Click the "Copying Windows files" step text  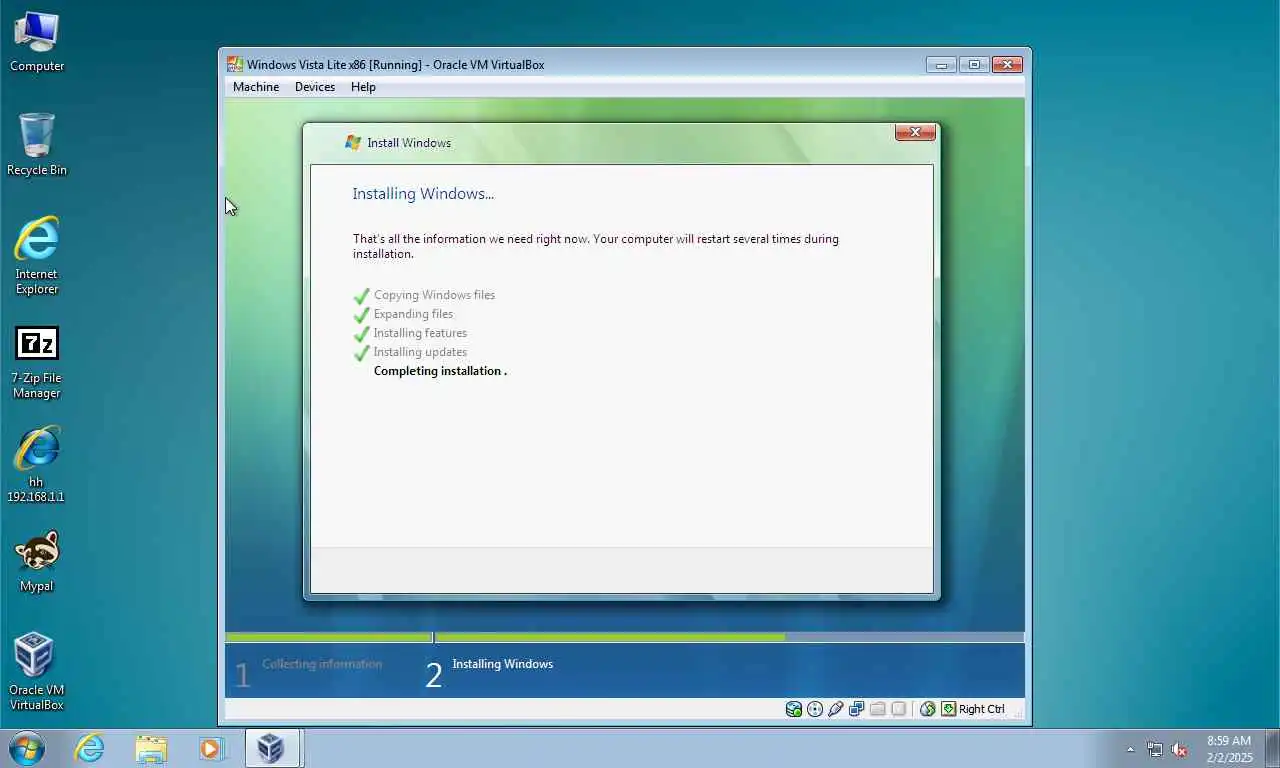click(x=434, y=295)
